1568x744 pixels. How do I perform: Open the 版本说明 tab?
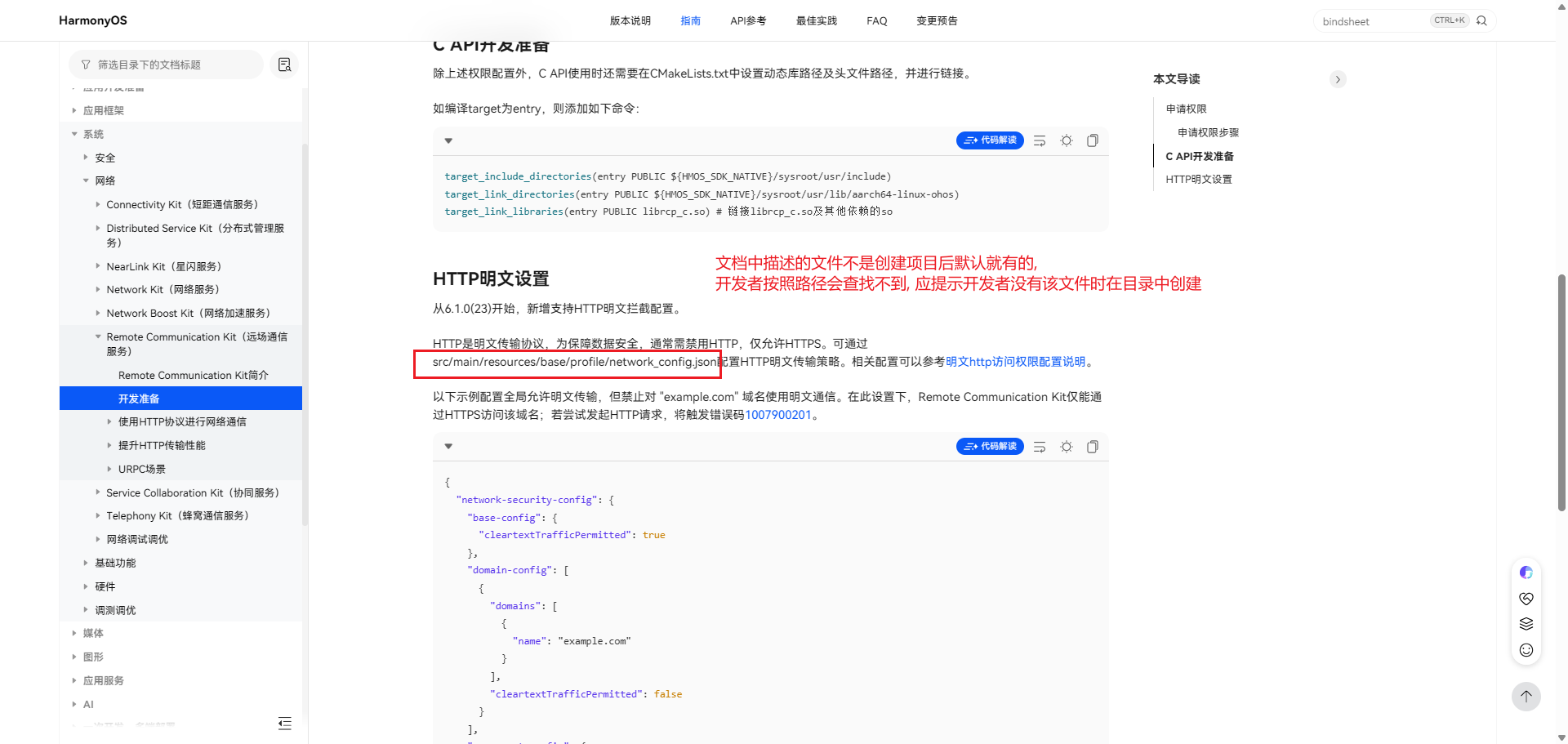pos(630,21)
